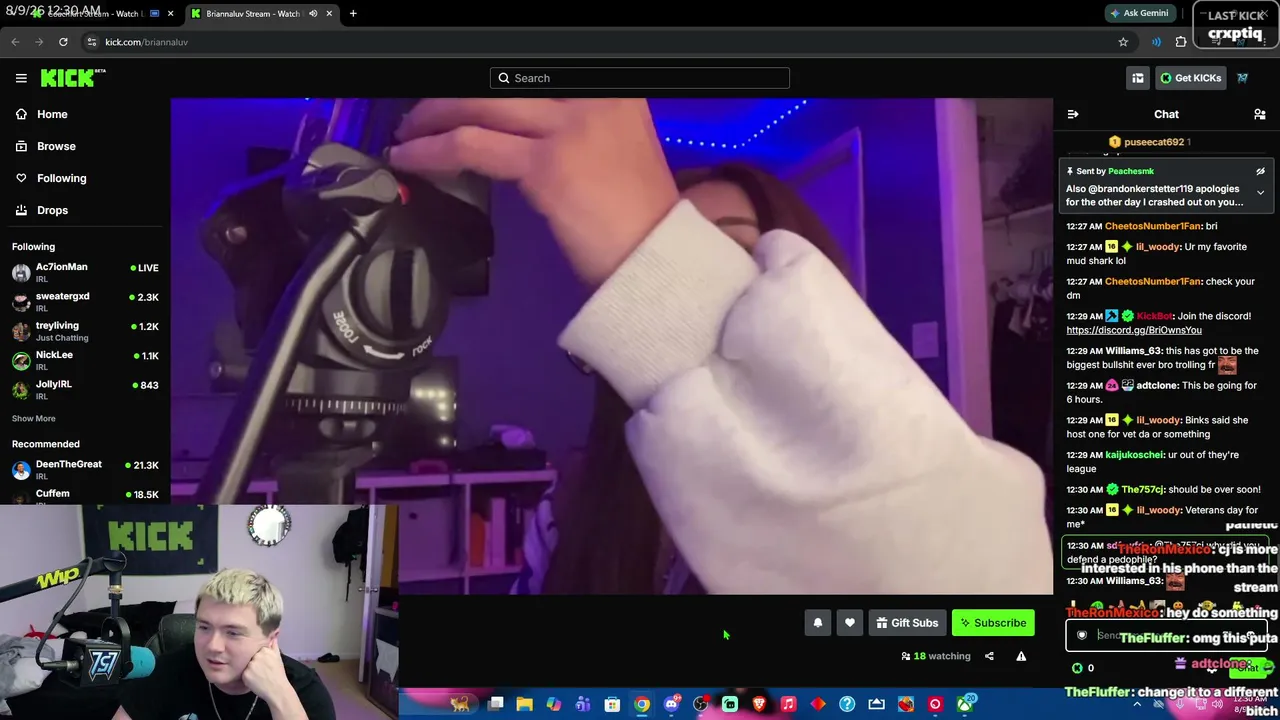
Task: Open the user profile avatar menu
Action: point(1243,78)
